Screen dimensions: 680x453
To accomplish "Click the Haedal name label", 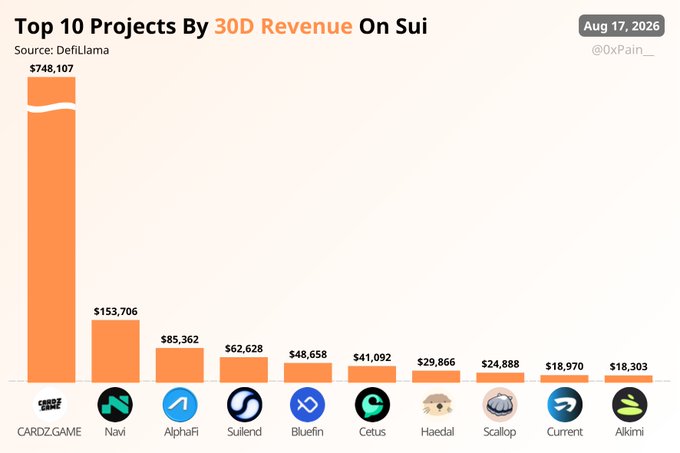I will click(438, 432).
